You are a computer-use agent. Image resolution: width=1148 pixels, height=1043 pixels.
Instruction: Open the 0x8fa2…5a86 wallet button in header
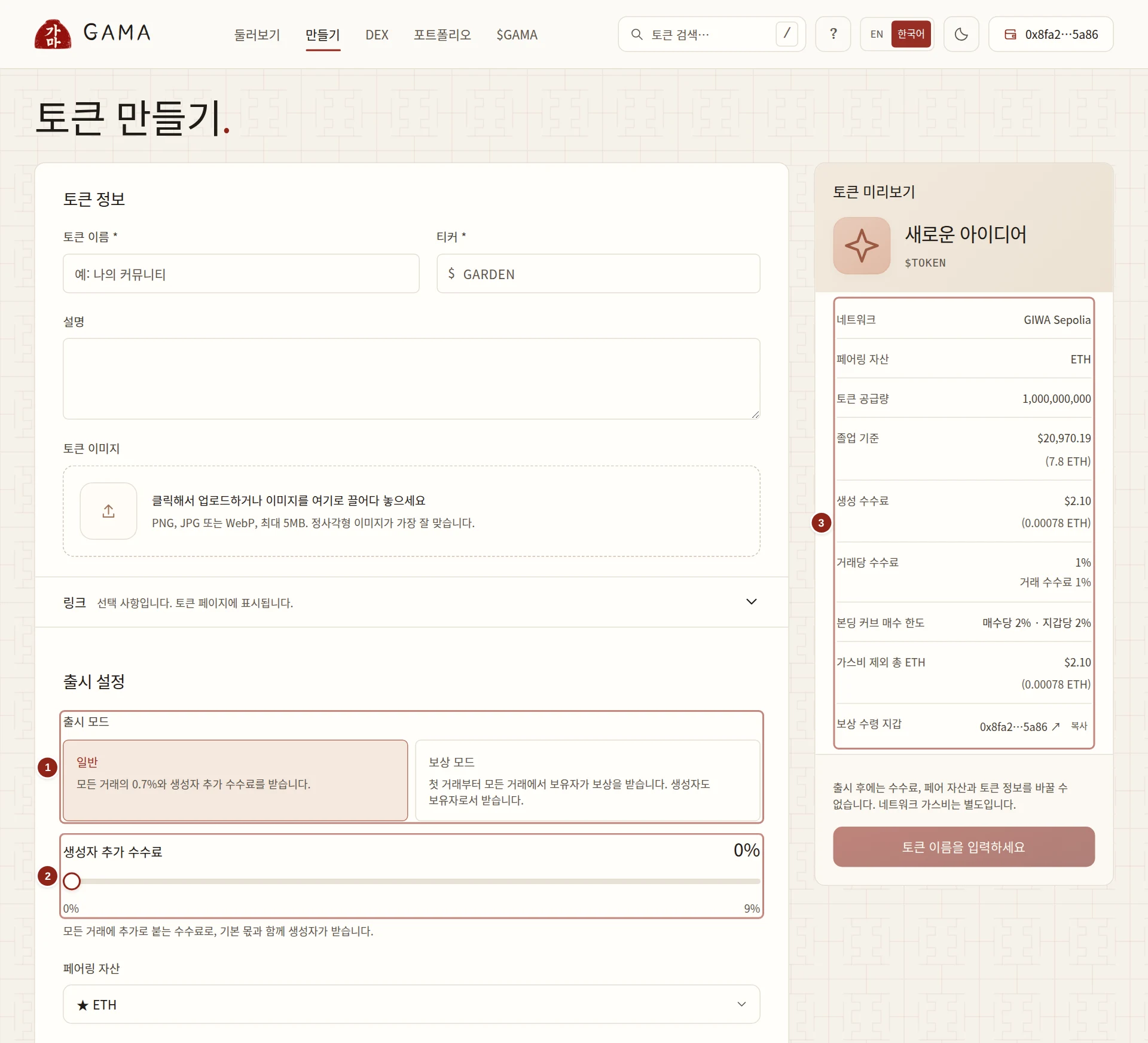pos(1051,34)
